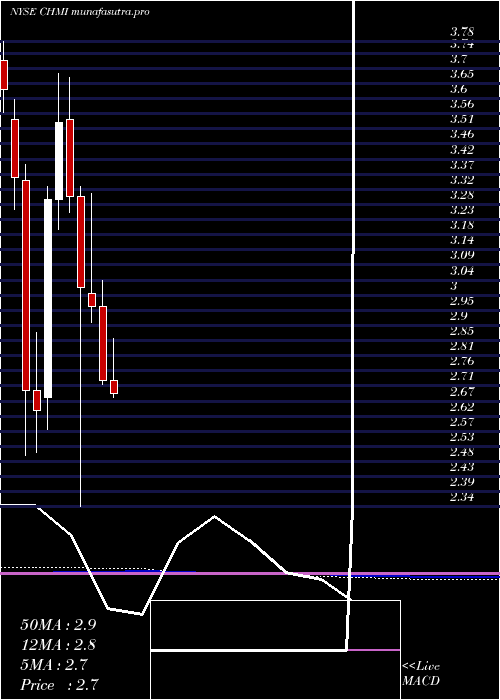Click the <<Live MACD label
This screenshot has width=500, height=700.
coord(421,674)
